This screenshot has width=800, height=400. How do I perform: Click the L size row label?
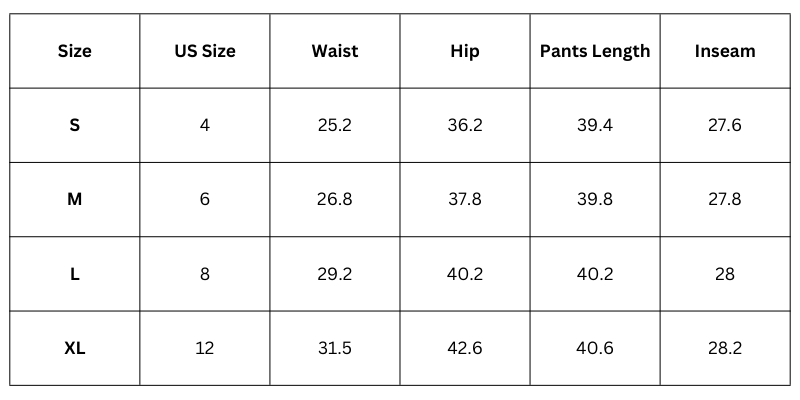(x=74, y=274)
